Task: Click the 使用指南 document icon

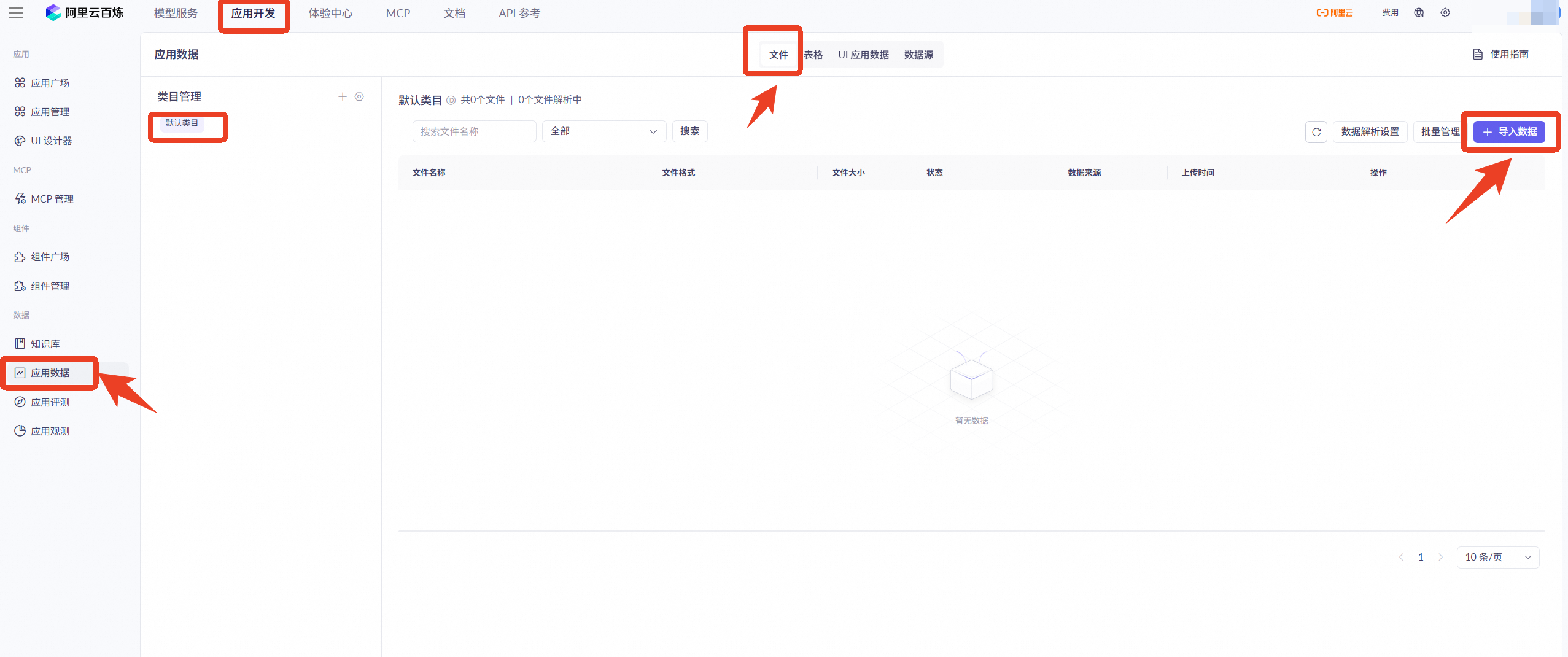Action: [1478, 55]
